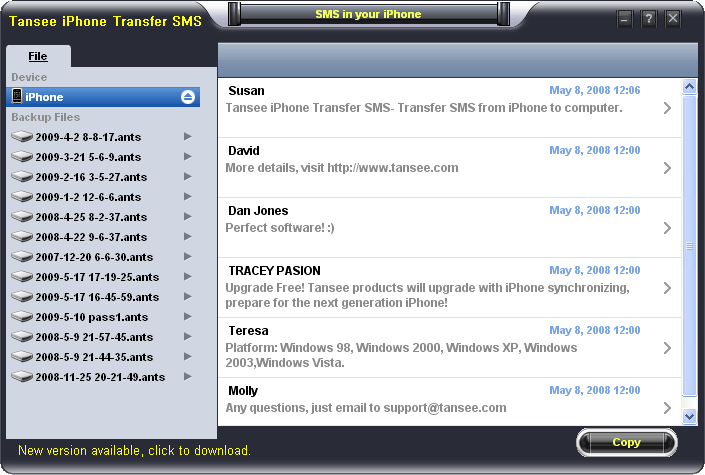
Task: Click Teresa's 'Platform: Windows 98' message text
Action: tap(401, 355)
